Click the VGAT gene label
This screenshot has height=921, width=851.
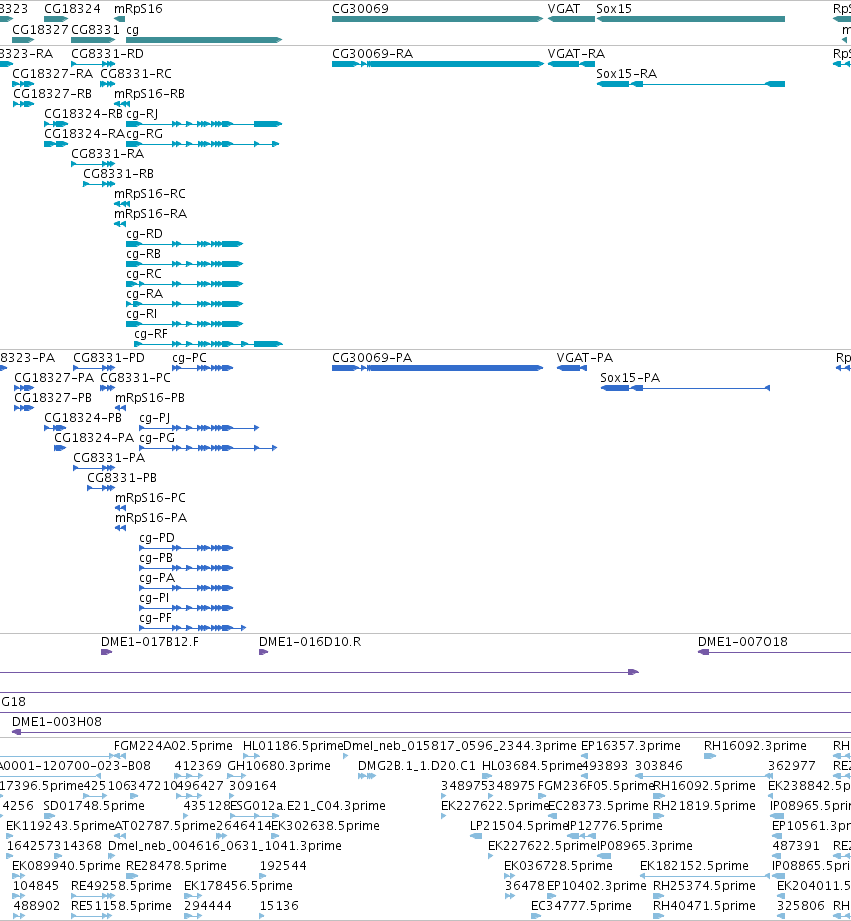(564, 9)
